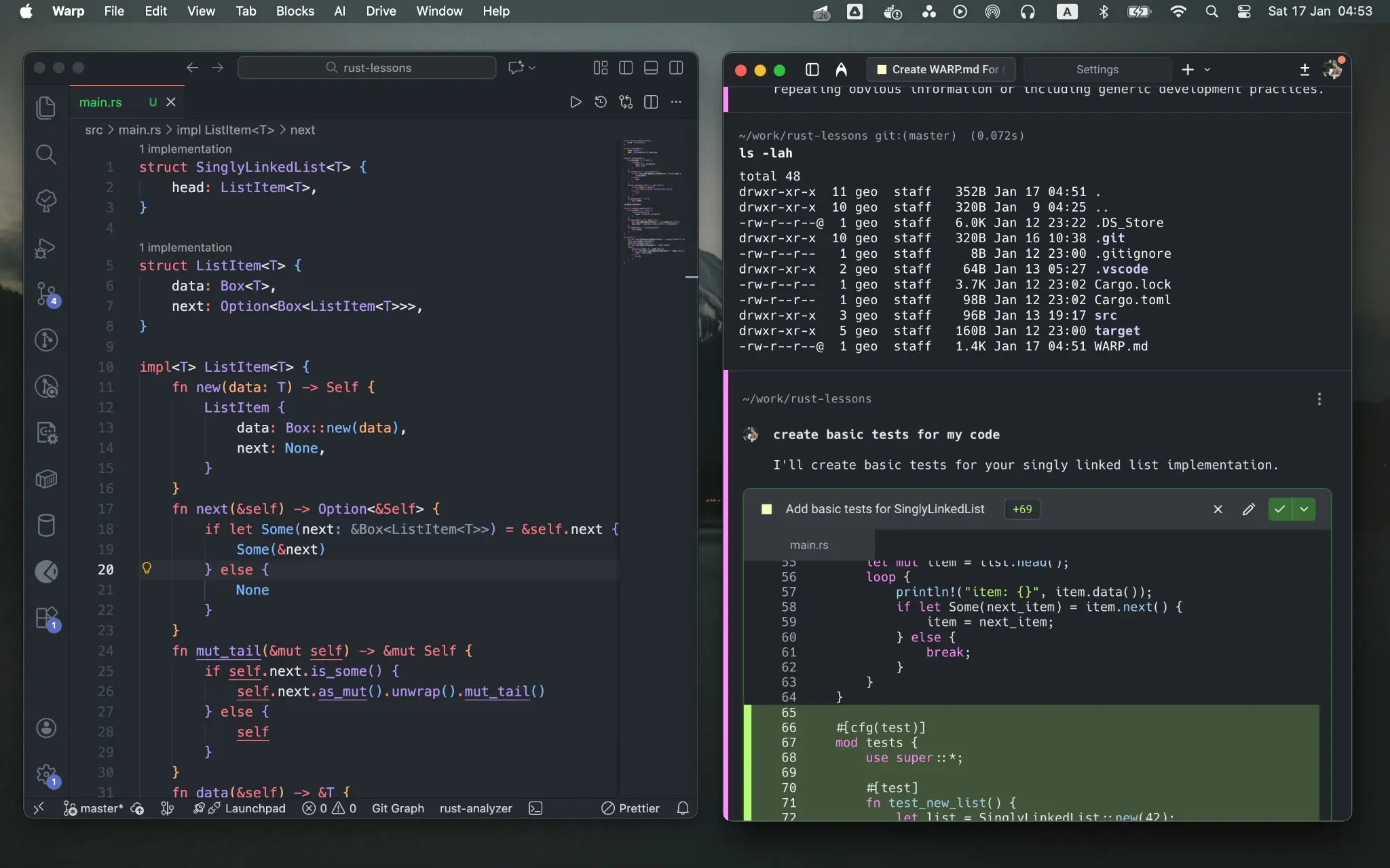Open the Manage gear in activity bar
Screen dimensions: 1390x868
click(x=46, y=774)
